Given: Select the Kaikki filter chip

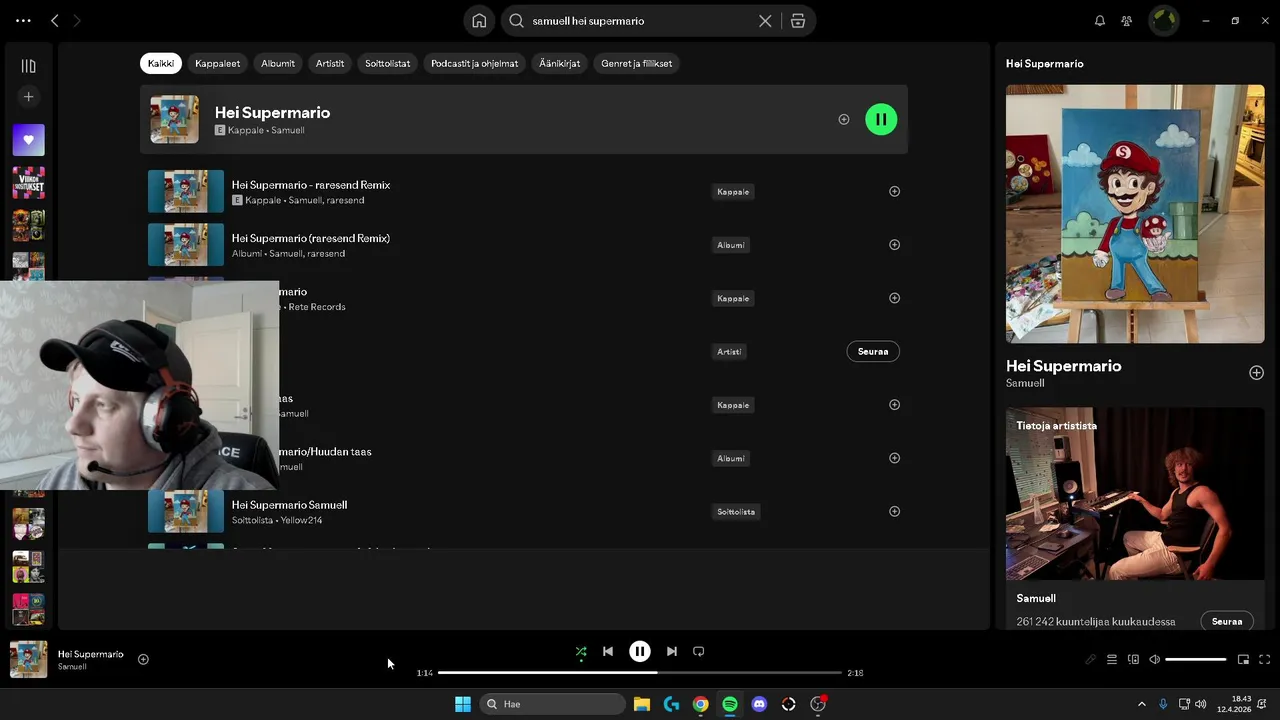Looking at the screenshot, I should click(x=160, y=63).
